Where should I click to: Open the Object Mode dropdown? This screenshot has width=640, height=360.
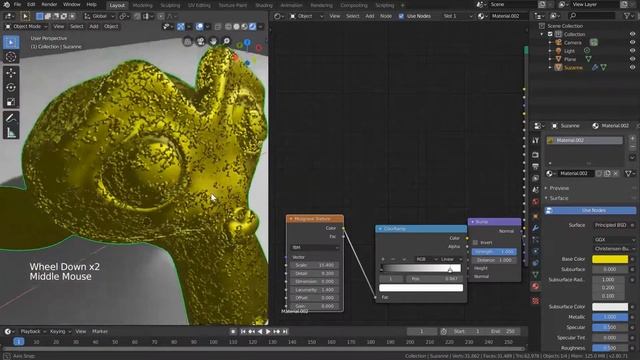[27, 27]
